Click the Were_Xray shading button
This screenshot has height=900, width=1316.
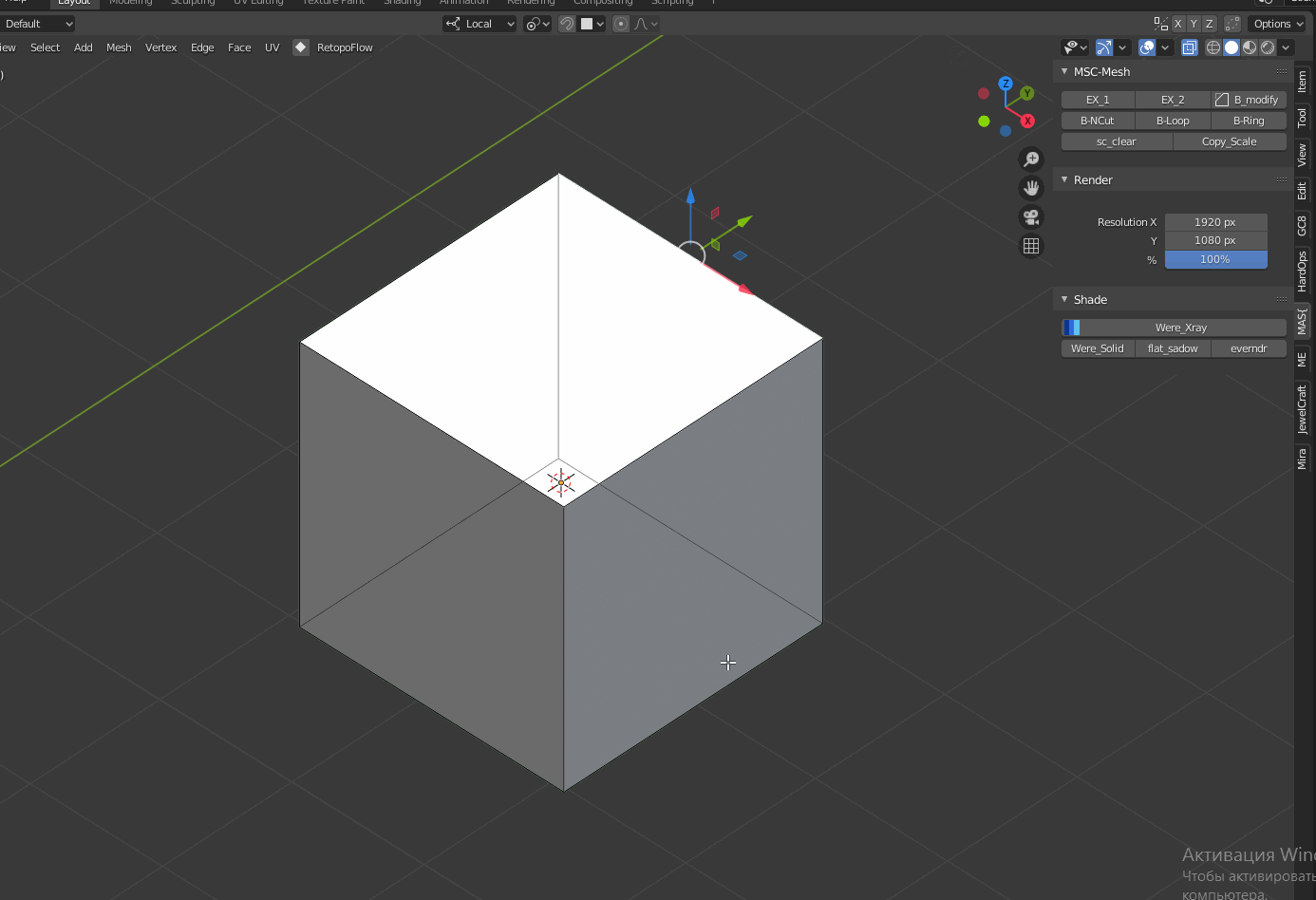pyautogui.click(x=1174, y=328)
